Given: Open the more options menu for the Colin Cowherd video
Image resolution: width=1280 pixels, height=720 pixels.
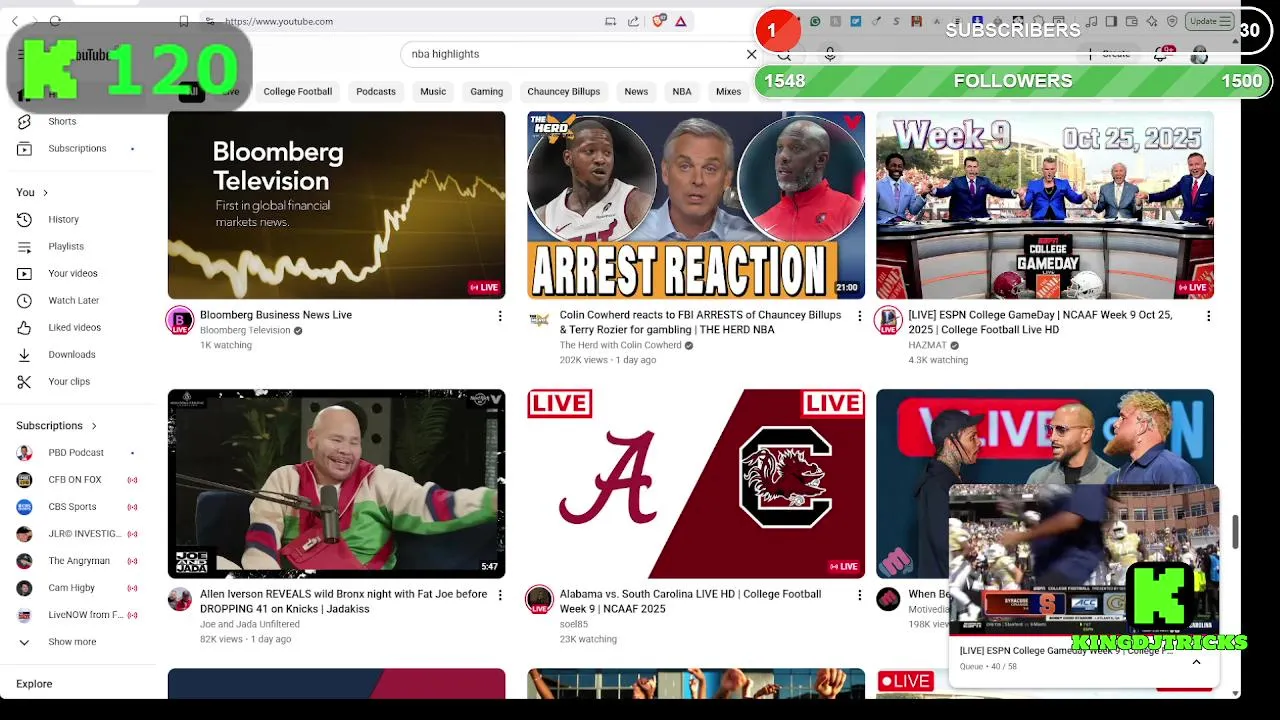Looking at the screenshot, I should coord(859,316).
